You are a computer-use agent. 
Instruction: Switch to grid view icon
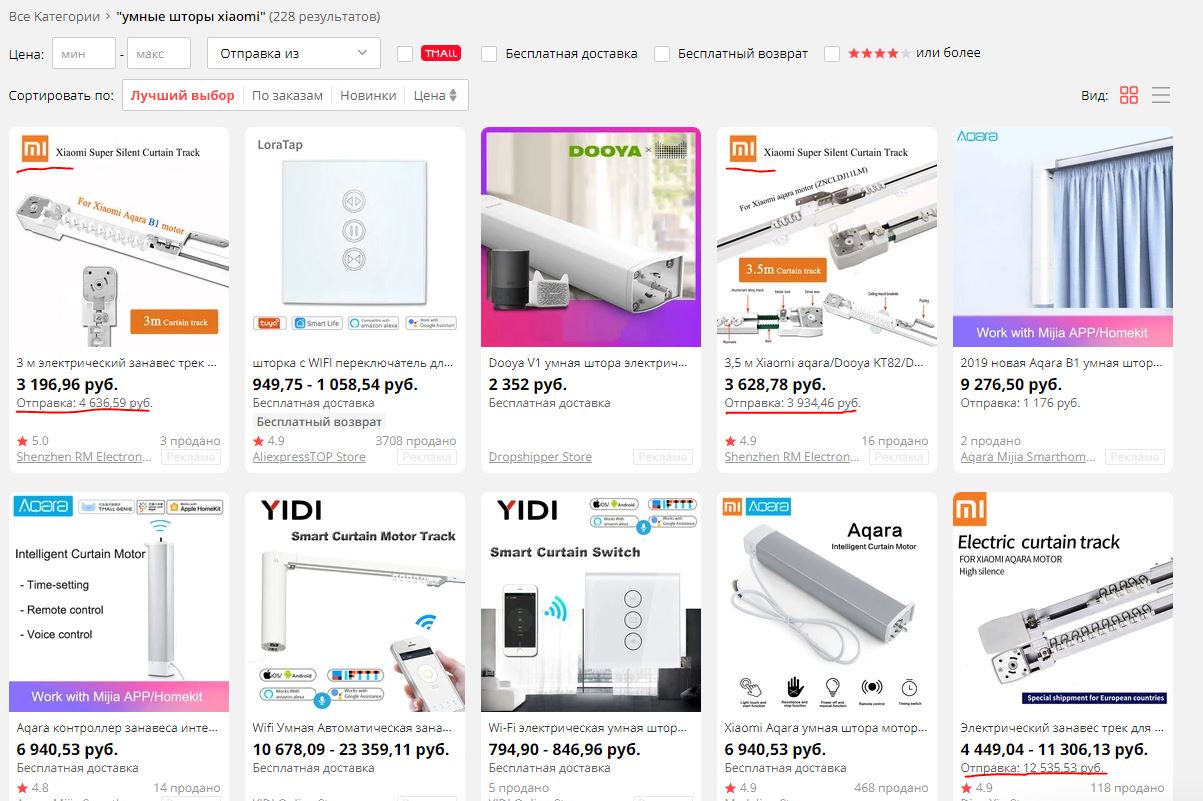1129,95
